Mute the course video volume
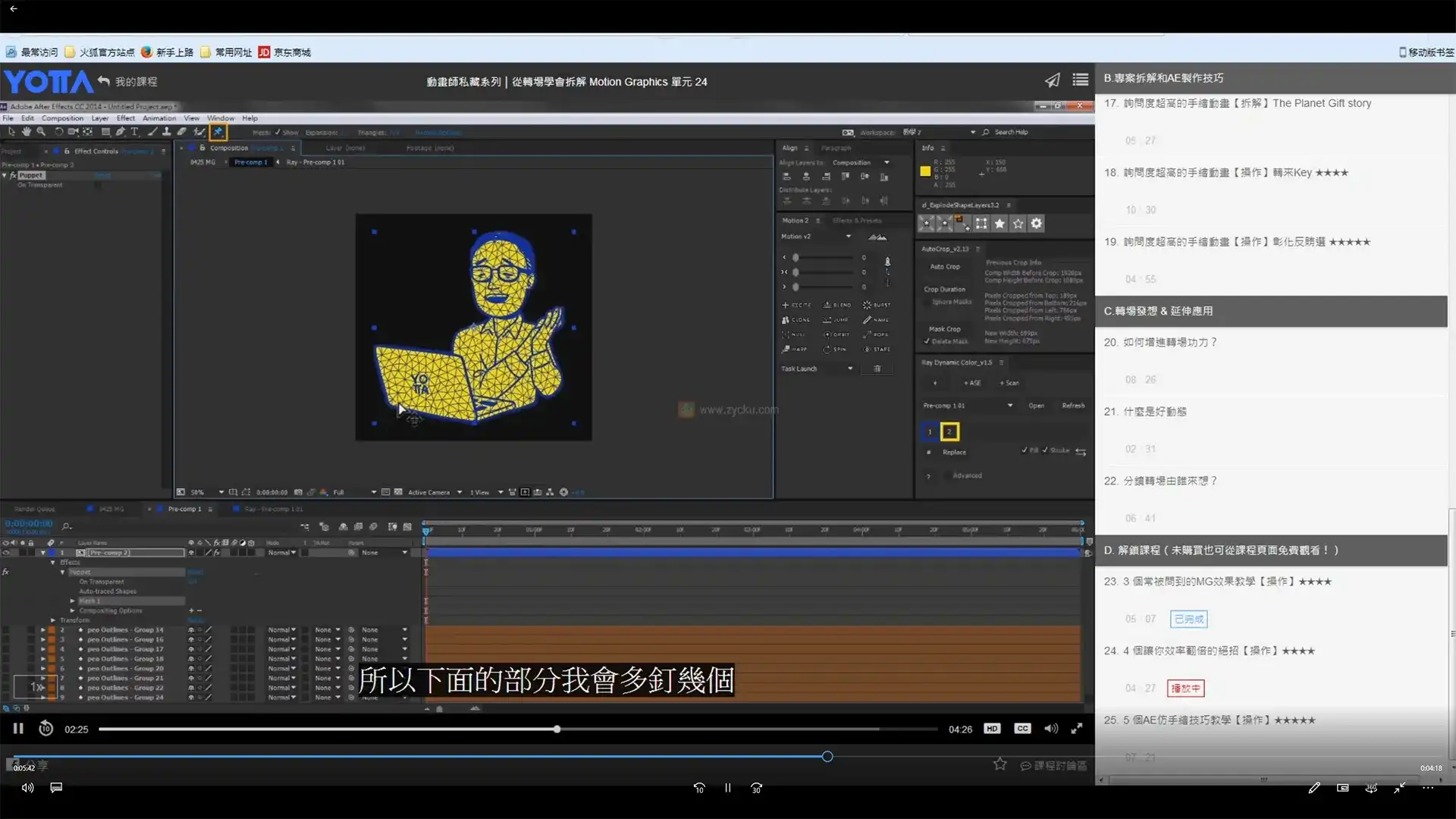 (1050, 729)
